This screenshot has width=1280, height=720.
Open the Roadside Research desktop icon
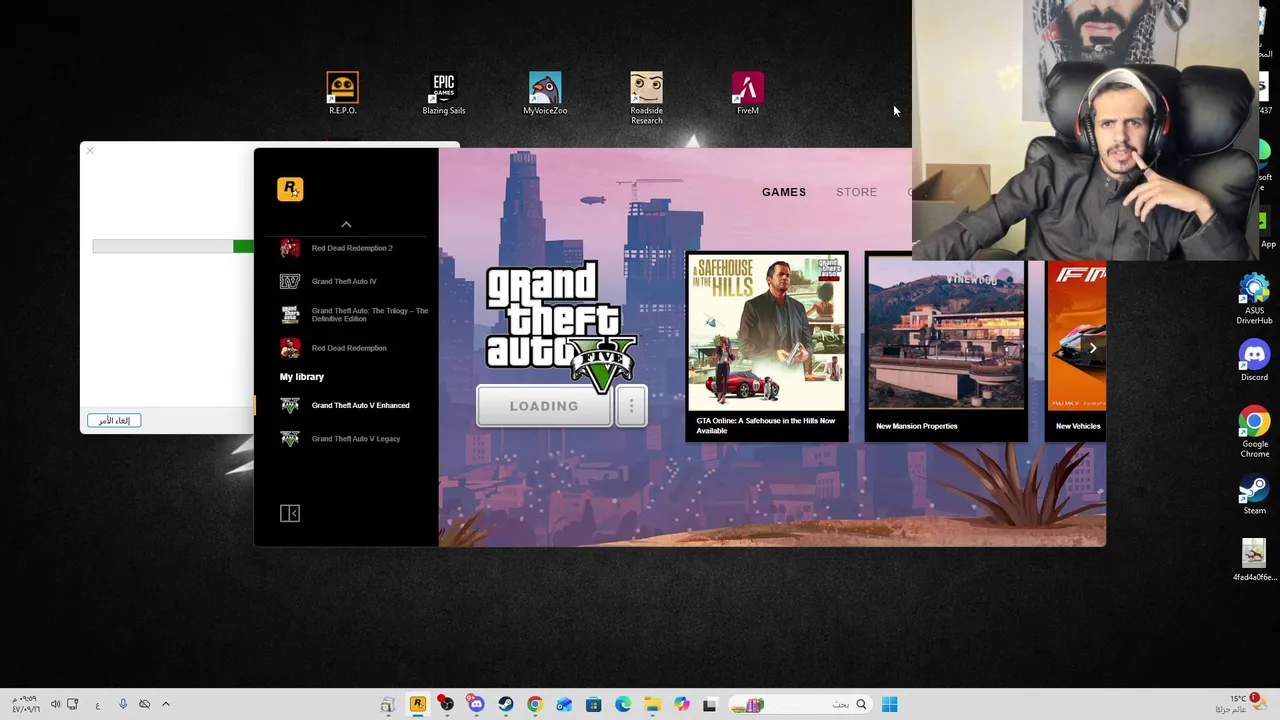click(x=646, y=97)
